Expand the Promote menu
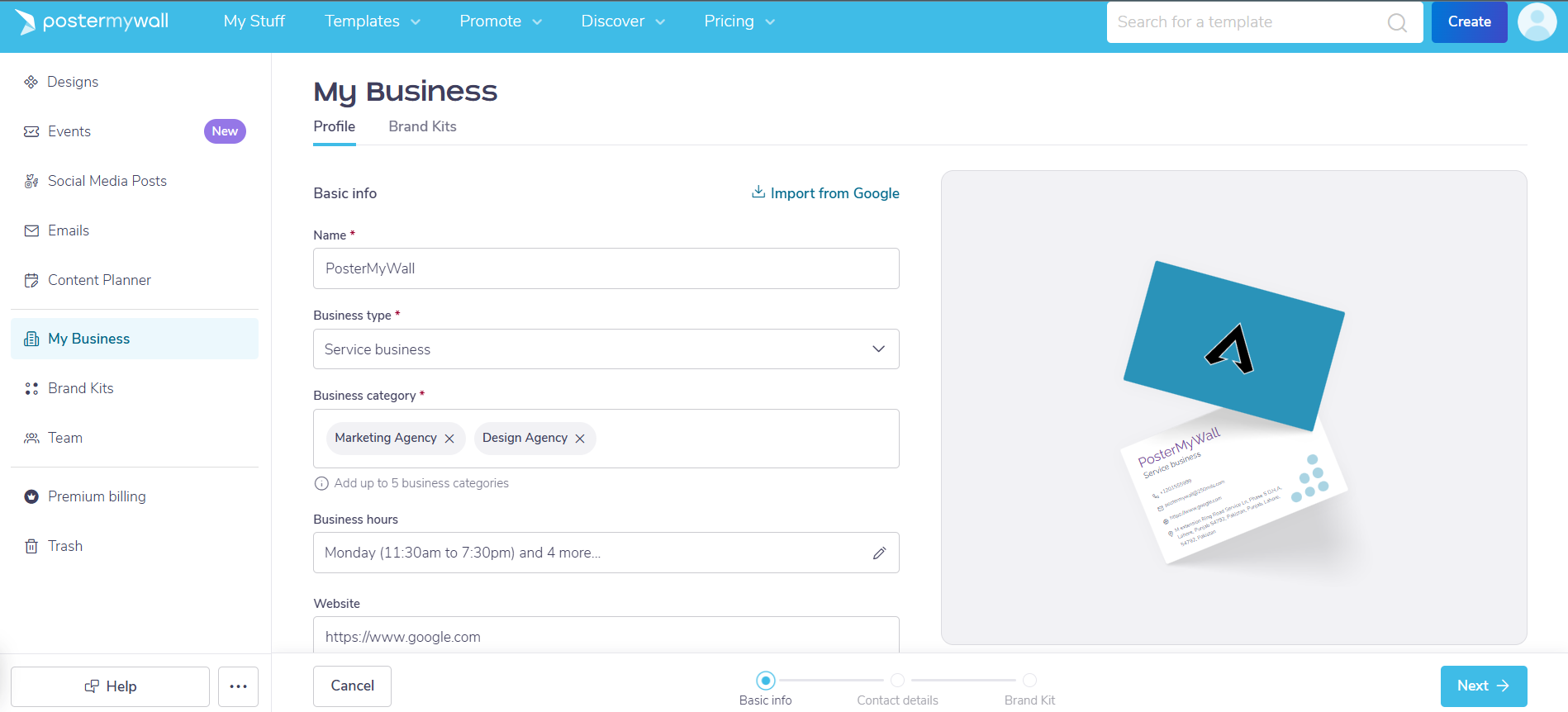Screen dimensions: 1568x712 click(501, 21)
